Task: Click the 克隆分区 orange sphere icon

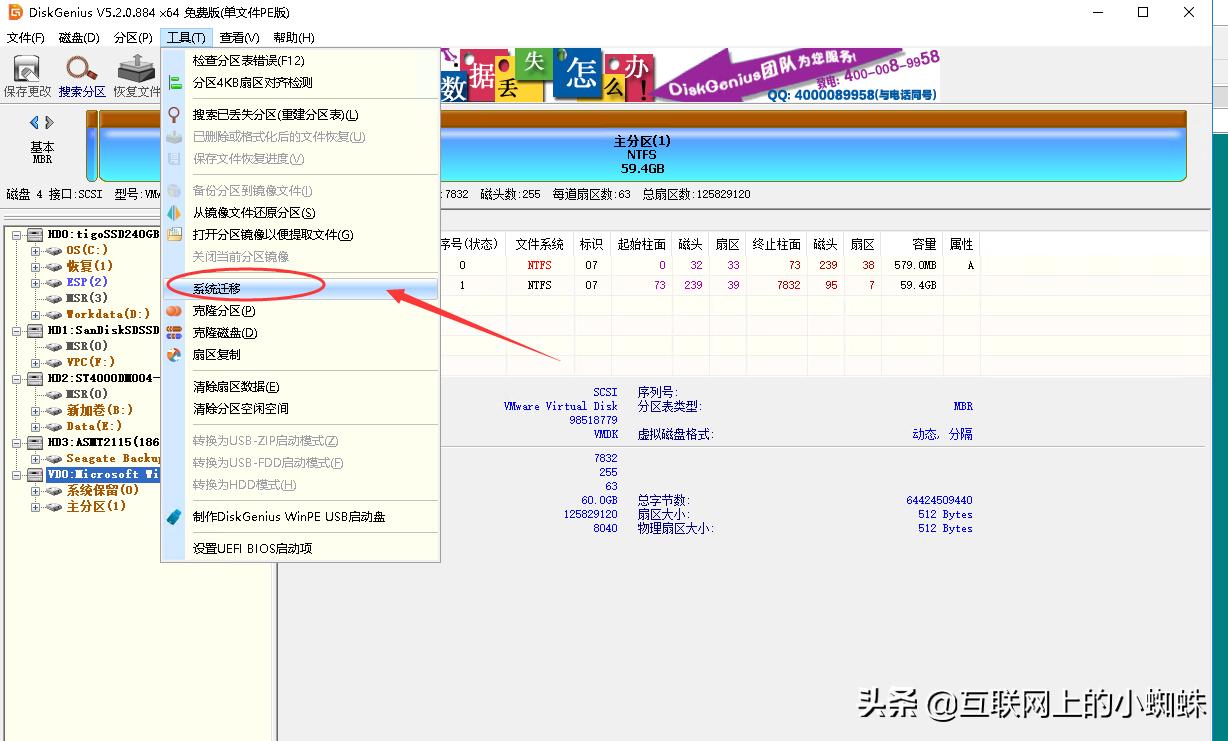Action: (x=174, y=310)
